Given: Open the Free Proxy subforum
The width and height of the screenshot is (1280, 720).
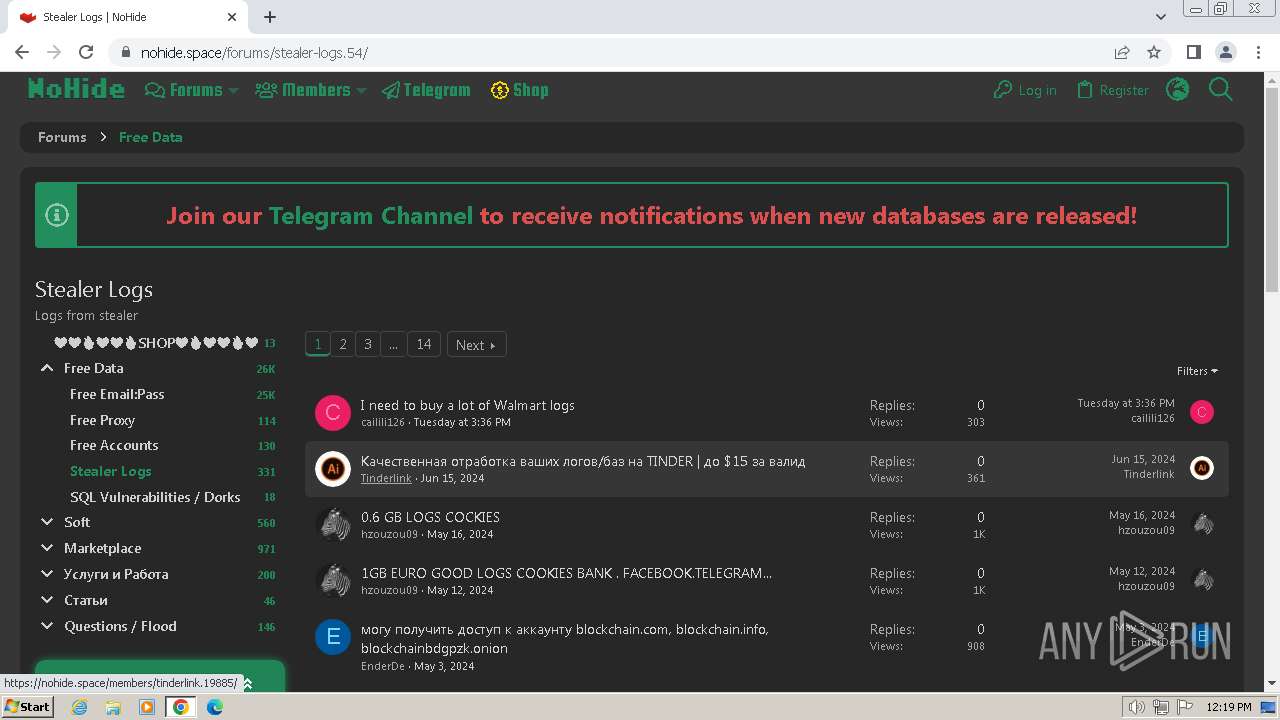Looking at the screenshot, I should pyautogui.click(x=102, y=420).
